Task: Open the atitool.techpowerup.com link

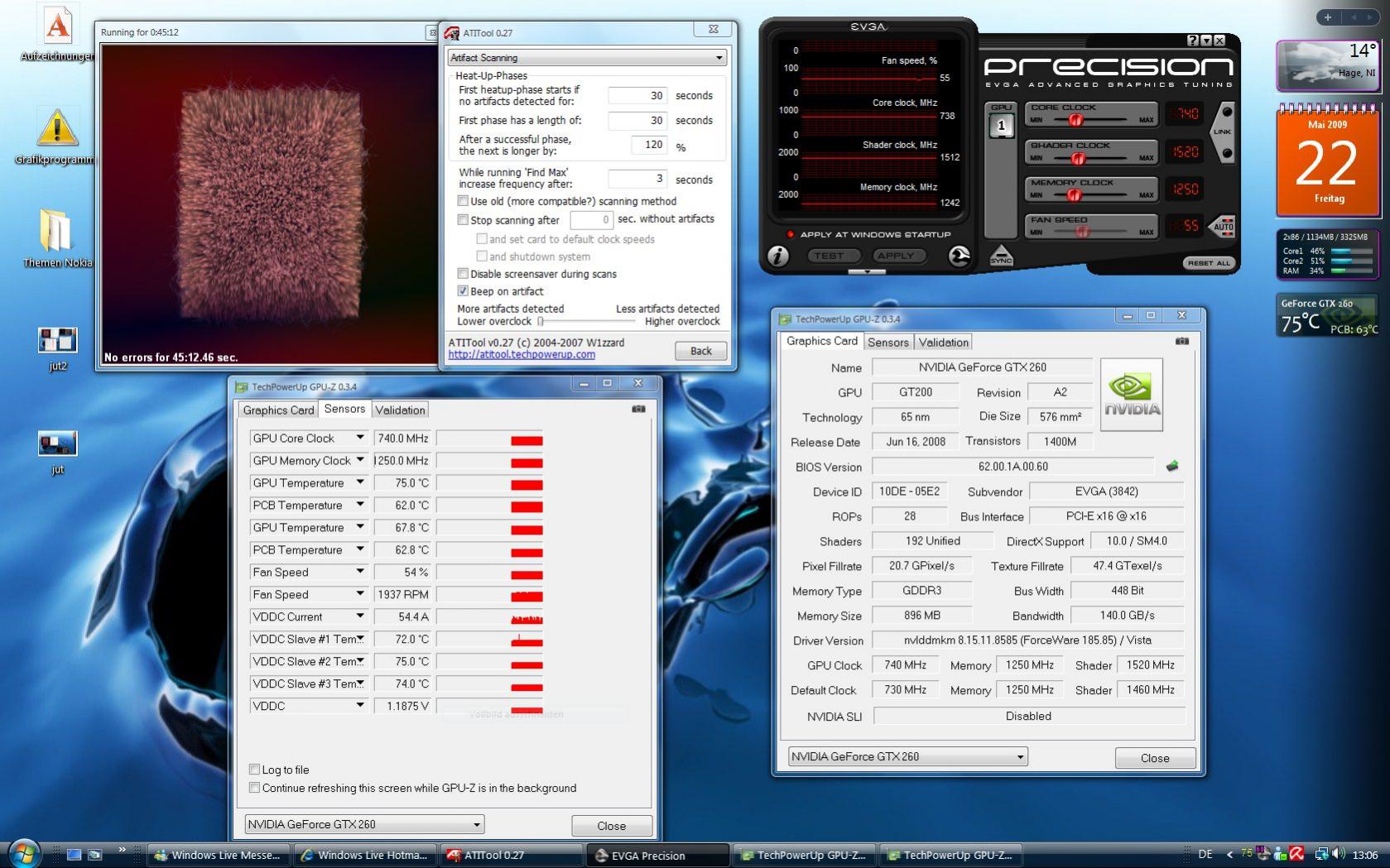Action: click(522, 355)
